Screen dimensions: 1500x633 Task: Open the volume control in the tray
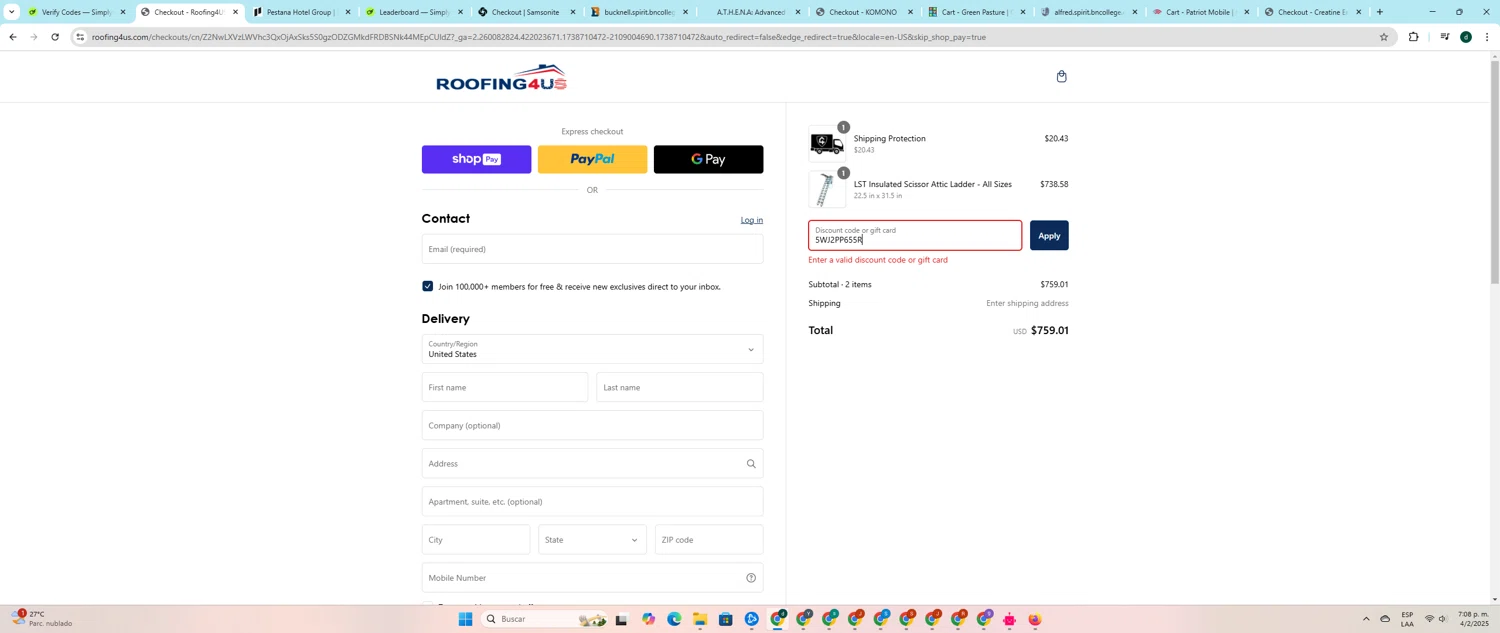[1443, 619]
